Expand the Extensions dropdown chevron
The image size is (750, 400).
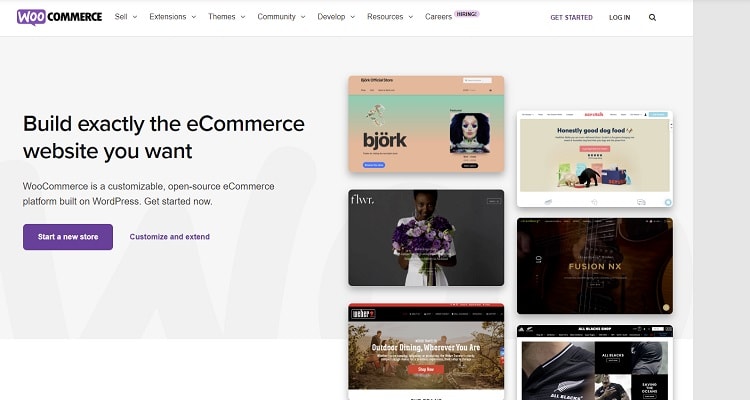click(194, 17)
